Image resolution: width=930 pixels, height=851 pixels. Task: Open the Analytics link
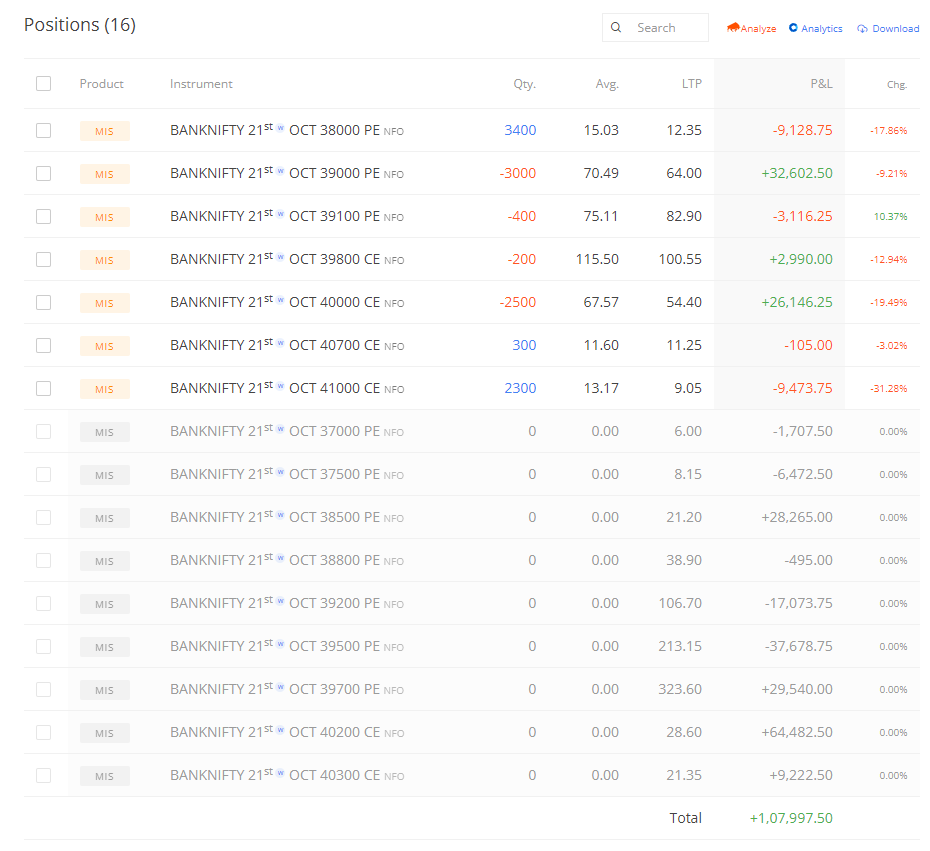[x=816, y=28]
